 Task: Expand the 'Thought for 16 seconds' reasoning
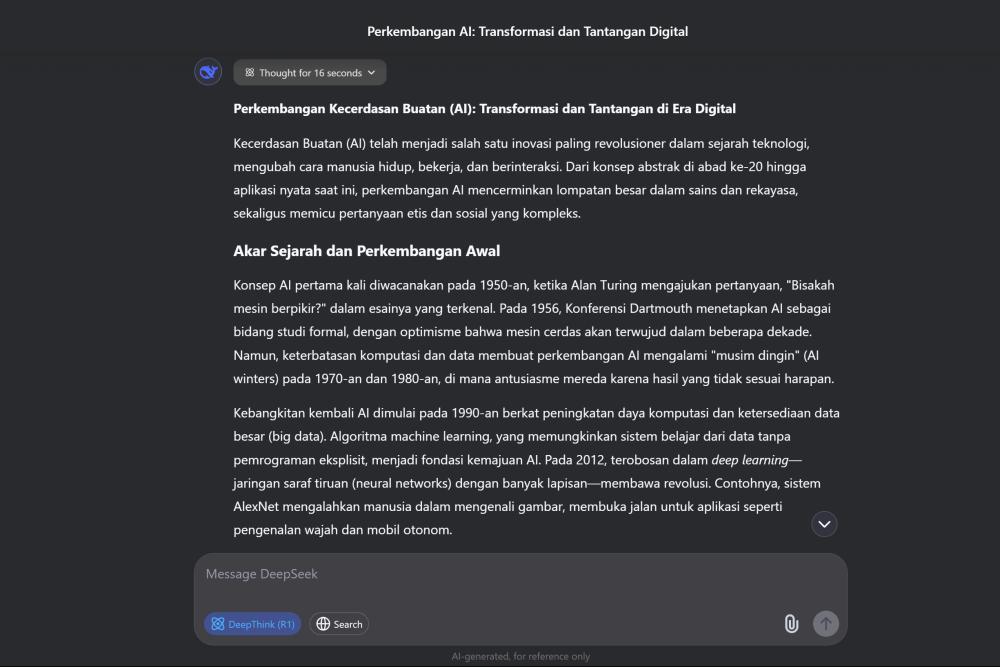pos(309,73)
